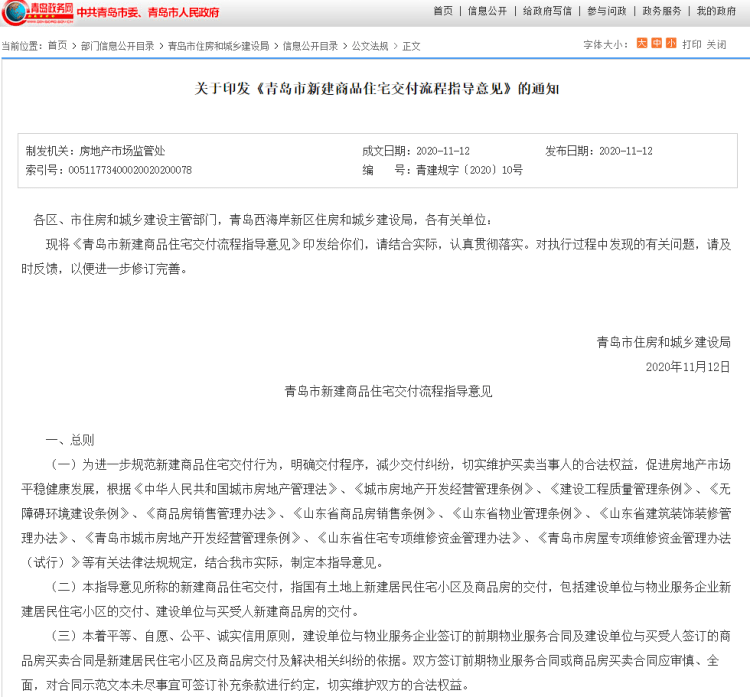Click the 打印 print link
The height and width of the screenshot is (697, 750).
[692, 44]
